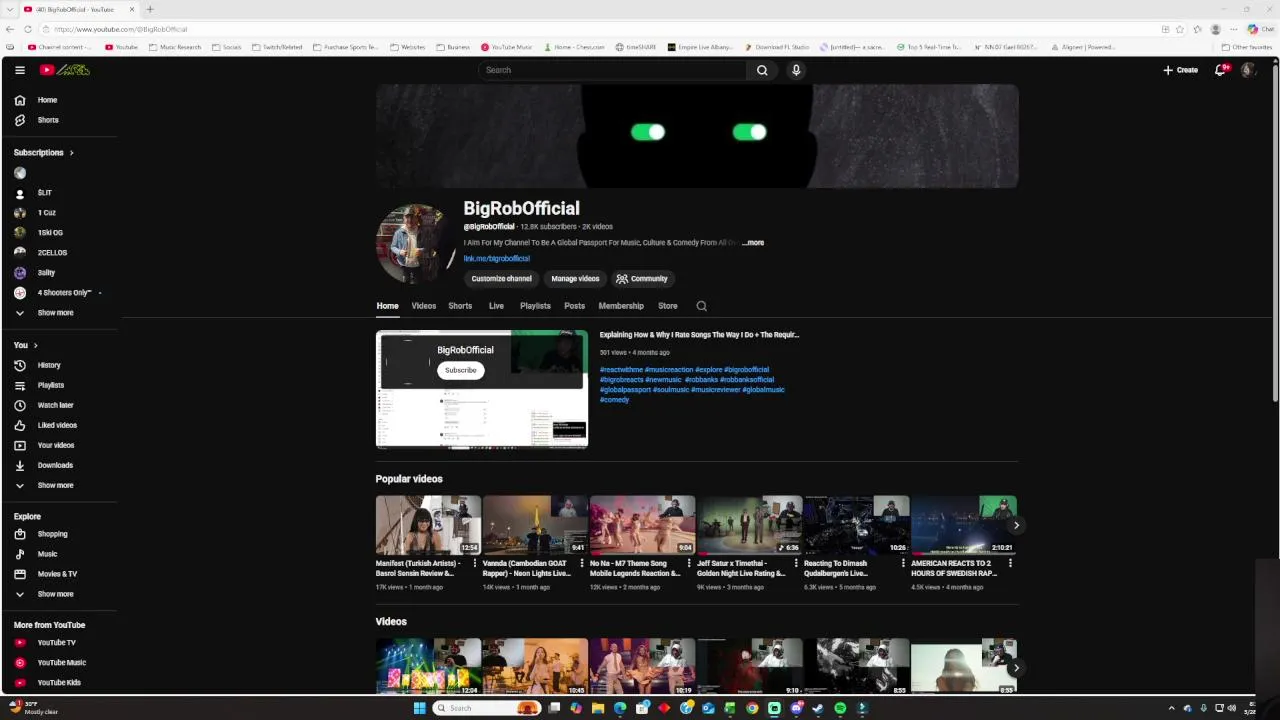Click the Windows Start button
Image resolution: width=1280 pixels, height=720 pixels.
click(x=420, y=708)
